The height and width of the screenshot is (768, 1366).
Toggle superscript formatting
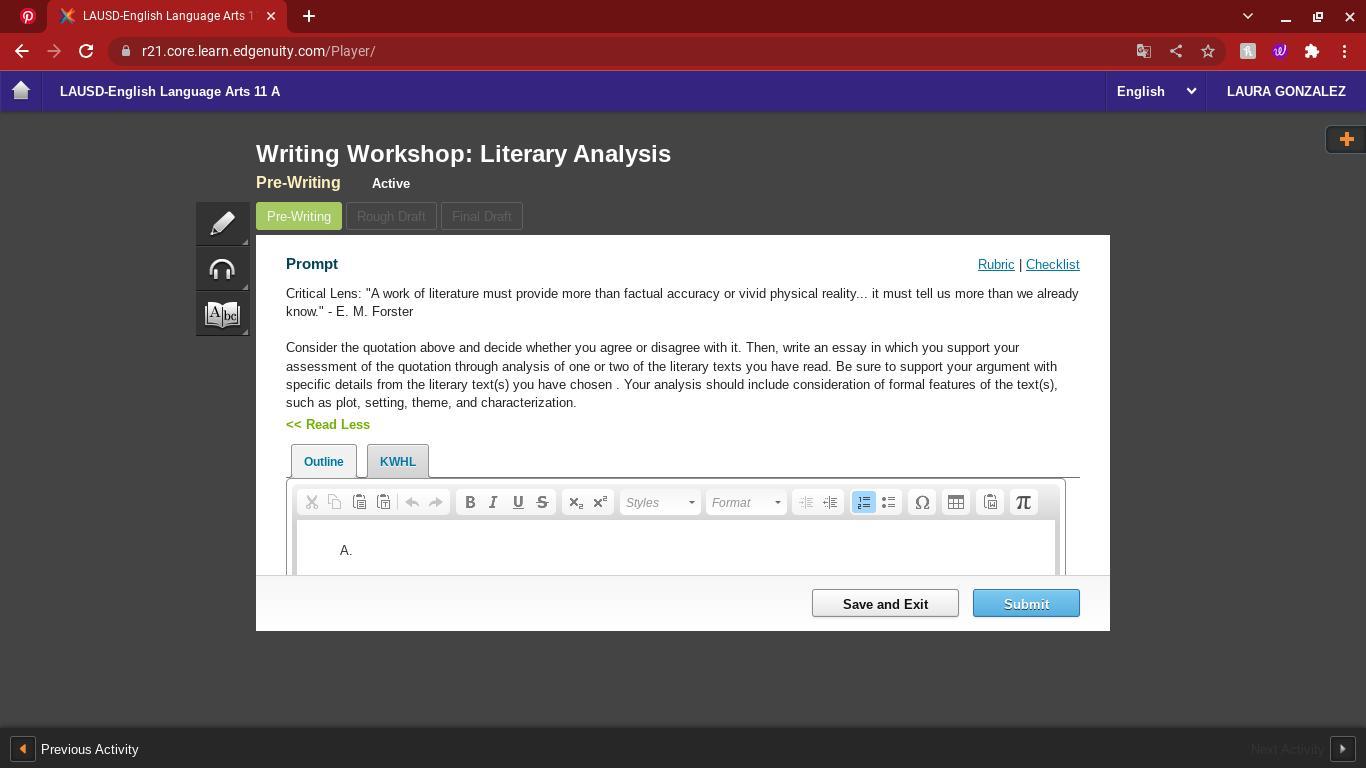[x=600, y=502]
